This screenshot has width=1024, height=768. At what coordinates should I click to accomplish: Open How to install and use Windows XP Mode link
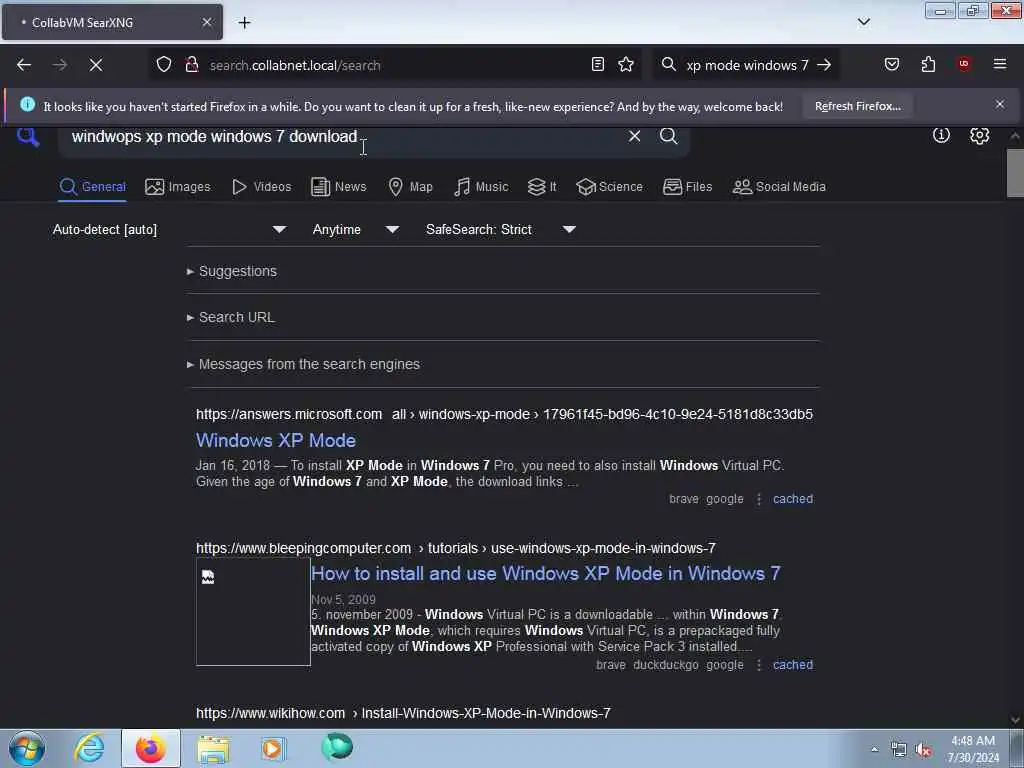click(545, 573)
